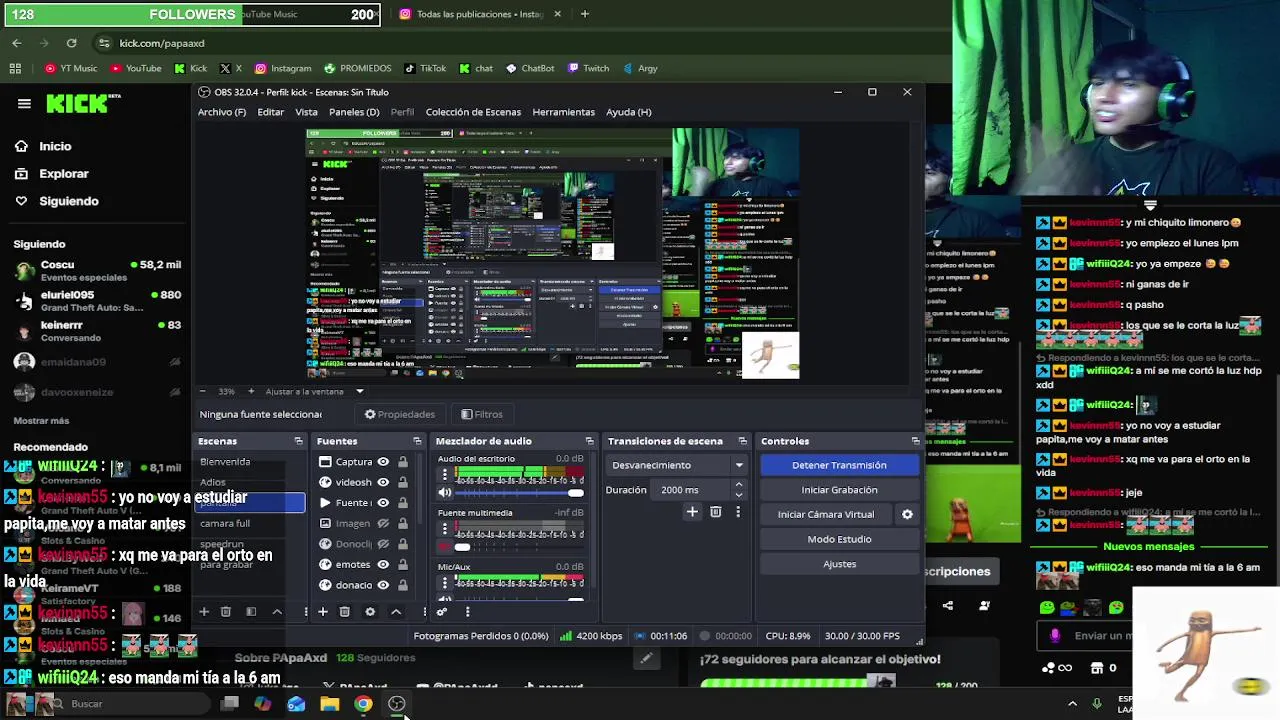Add a new scene with the plus icon
Image resolution: width=1280 pixels, height=720 pixels.
click(x=204, y=612)
